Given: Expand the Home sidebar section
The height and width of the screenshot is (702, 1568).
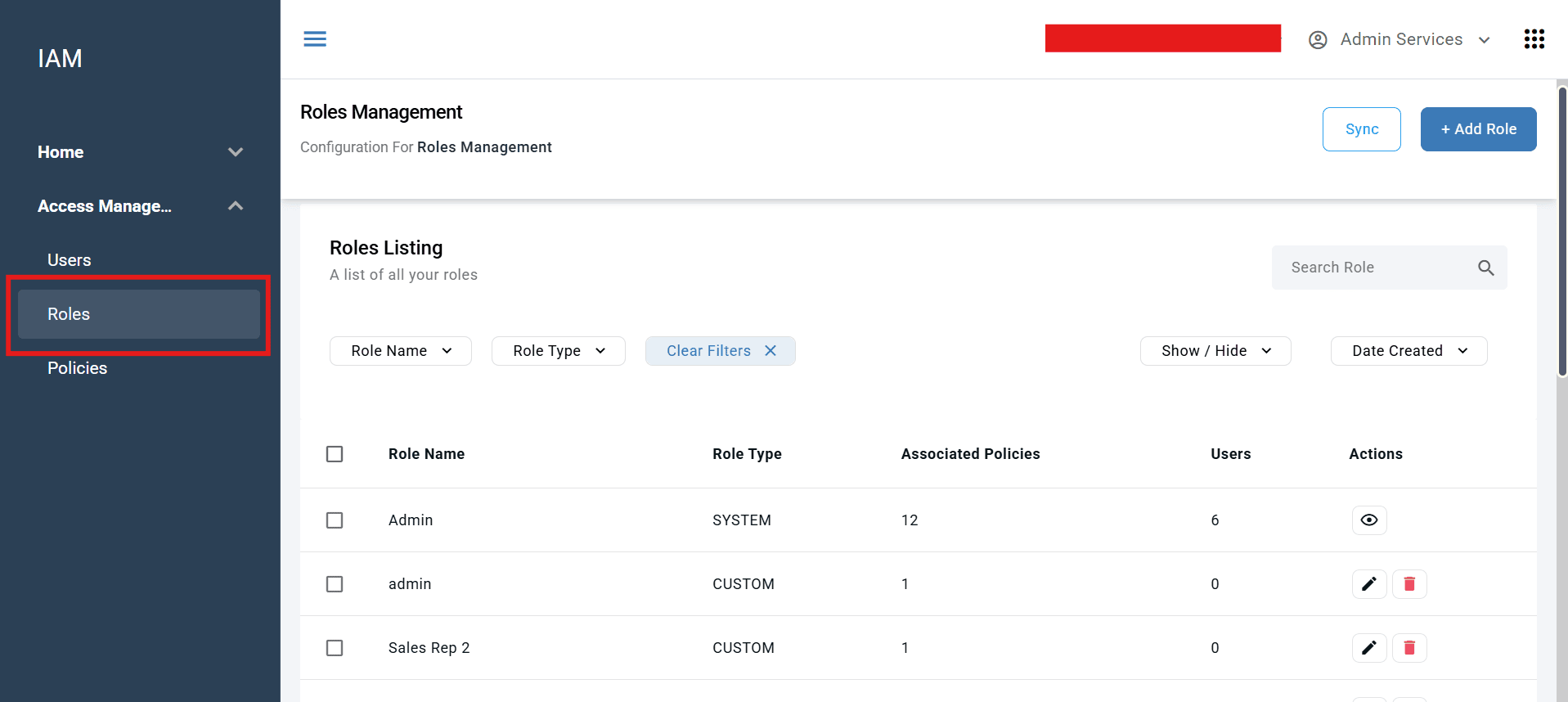Looking at the screenshot, I should coord(140,152).
